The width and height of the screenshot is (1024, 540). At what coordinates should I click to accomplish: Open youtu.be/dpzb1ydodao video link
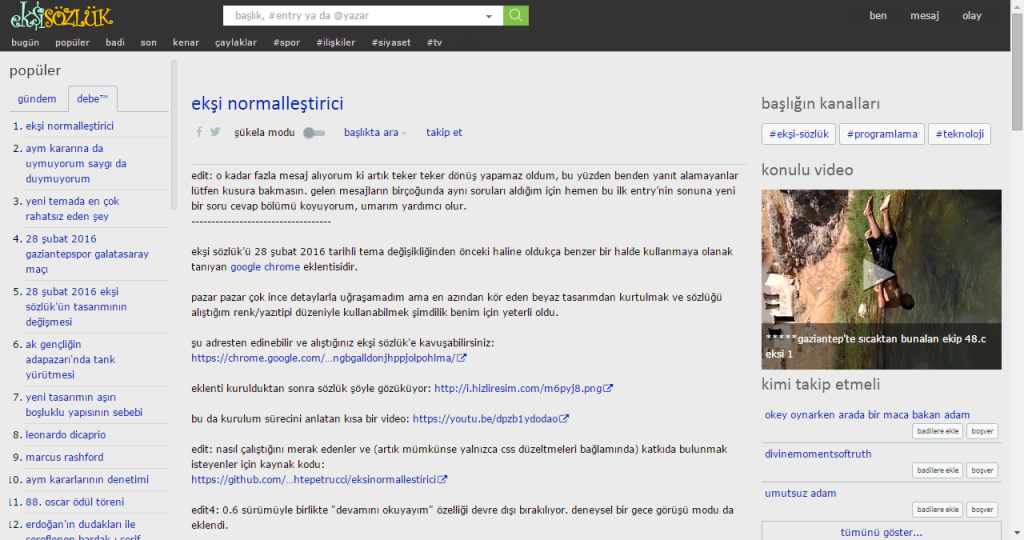tap(485, 419)
